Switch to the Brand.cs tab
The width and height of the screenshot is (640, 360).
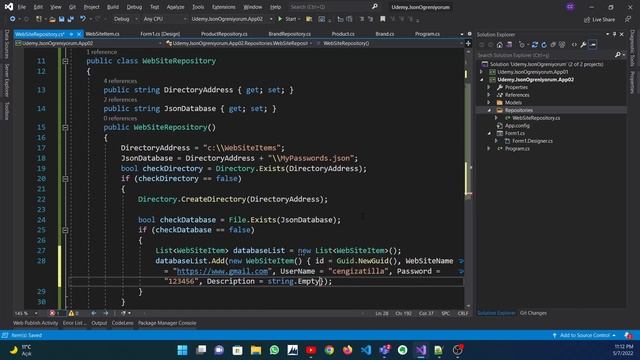[384, 34]
